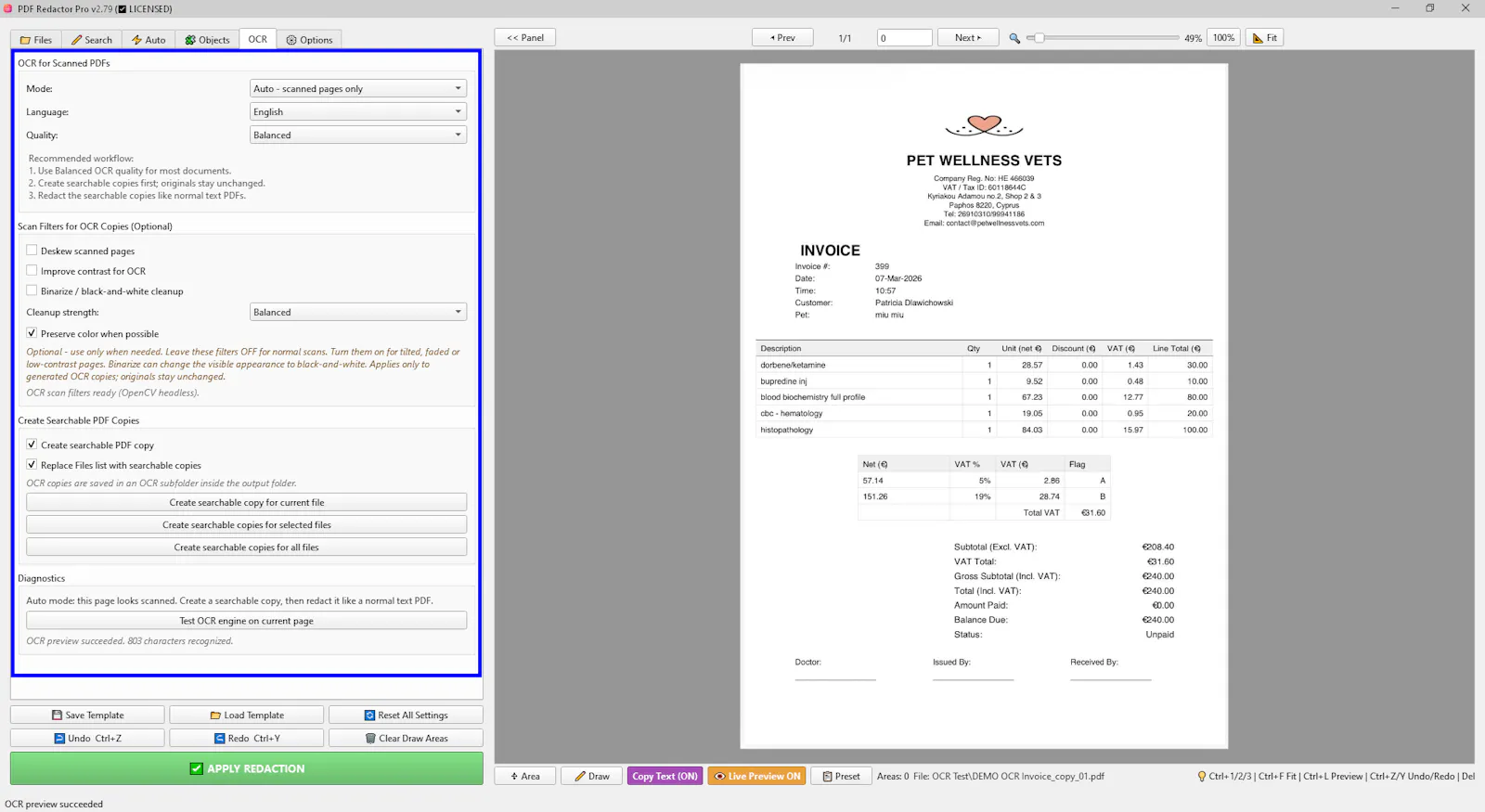Select the Draw pencil tool
The image size is (1485, 812).
pos(592,777)
